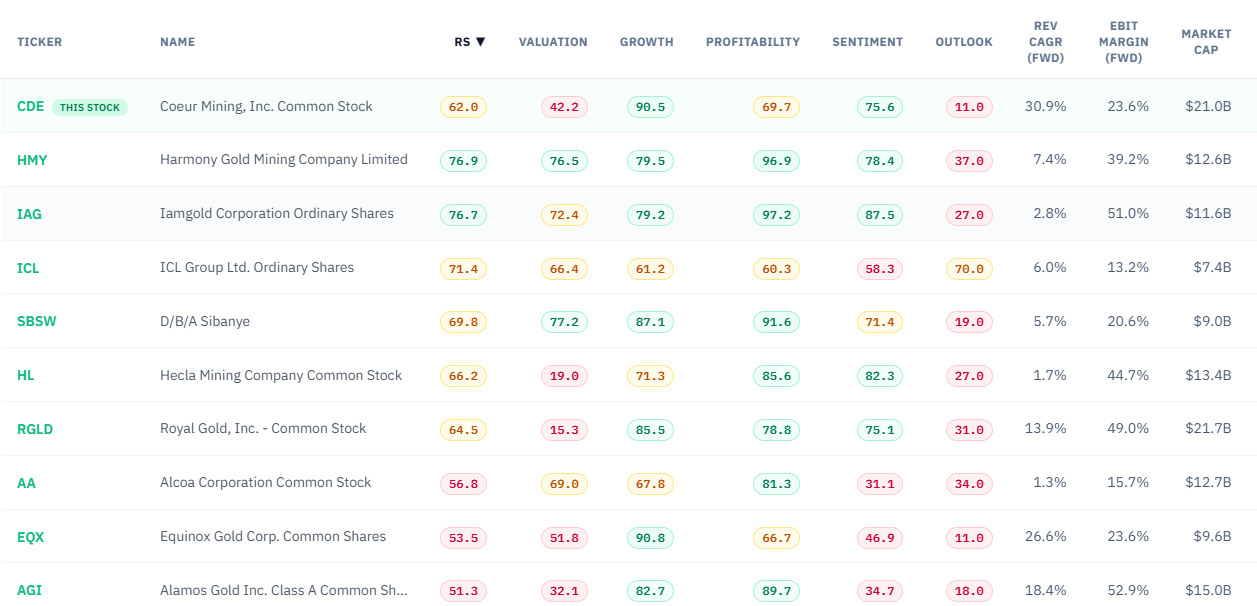Select Coeur Mining, Inc. Common Stock name
The height and width of the screenshot is (606, 1257).
pyautogui.click(x=266, y=106)
